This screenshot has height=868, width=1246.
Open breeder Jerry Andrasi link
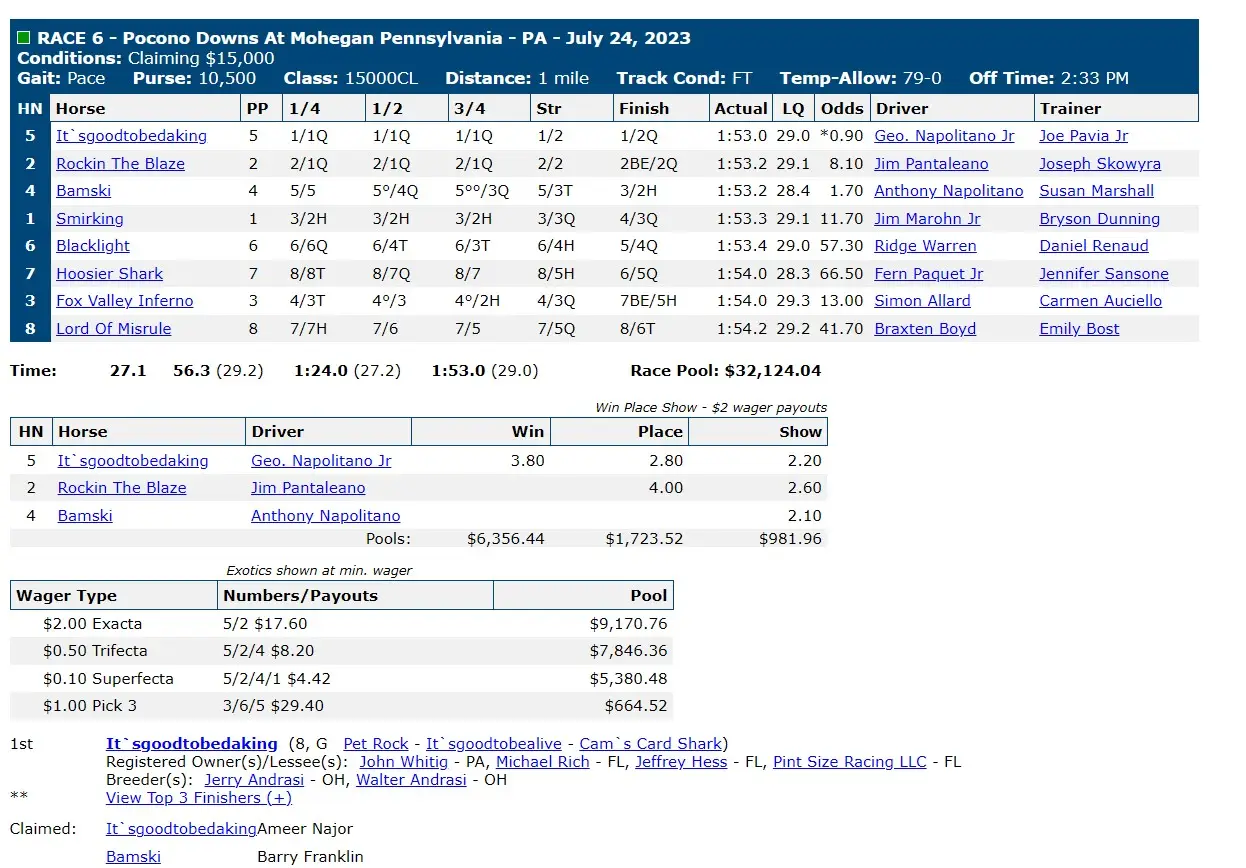pos(254,780)
